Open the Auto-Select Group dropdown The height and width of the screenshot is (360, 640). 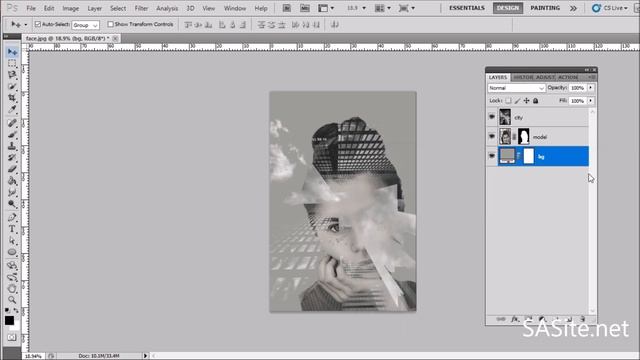pos(85,25)
